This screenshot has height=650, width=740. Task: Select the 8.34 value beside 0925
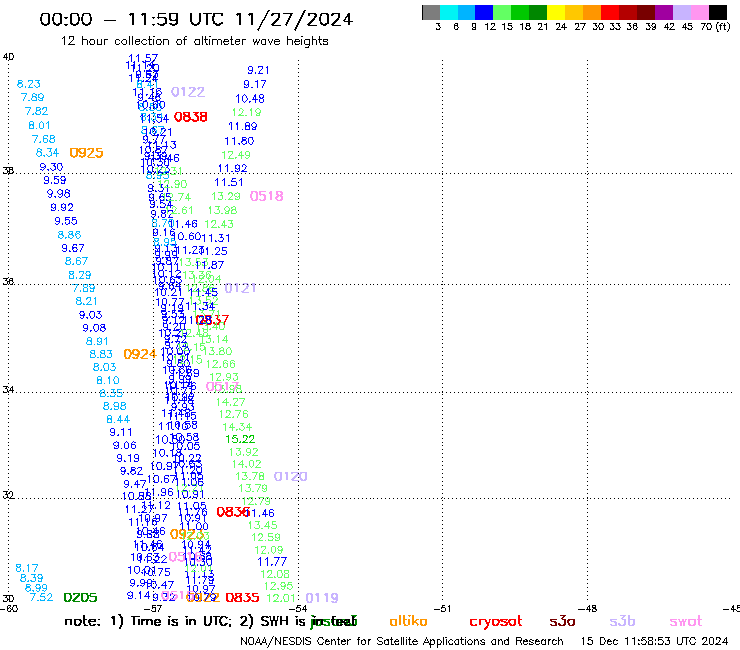coord(47,153)
